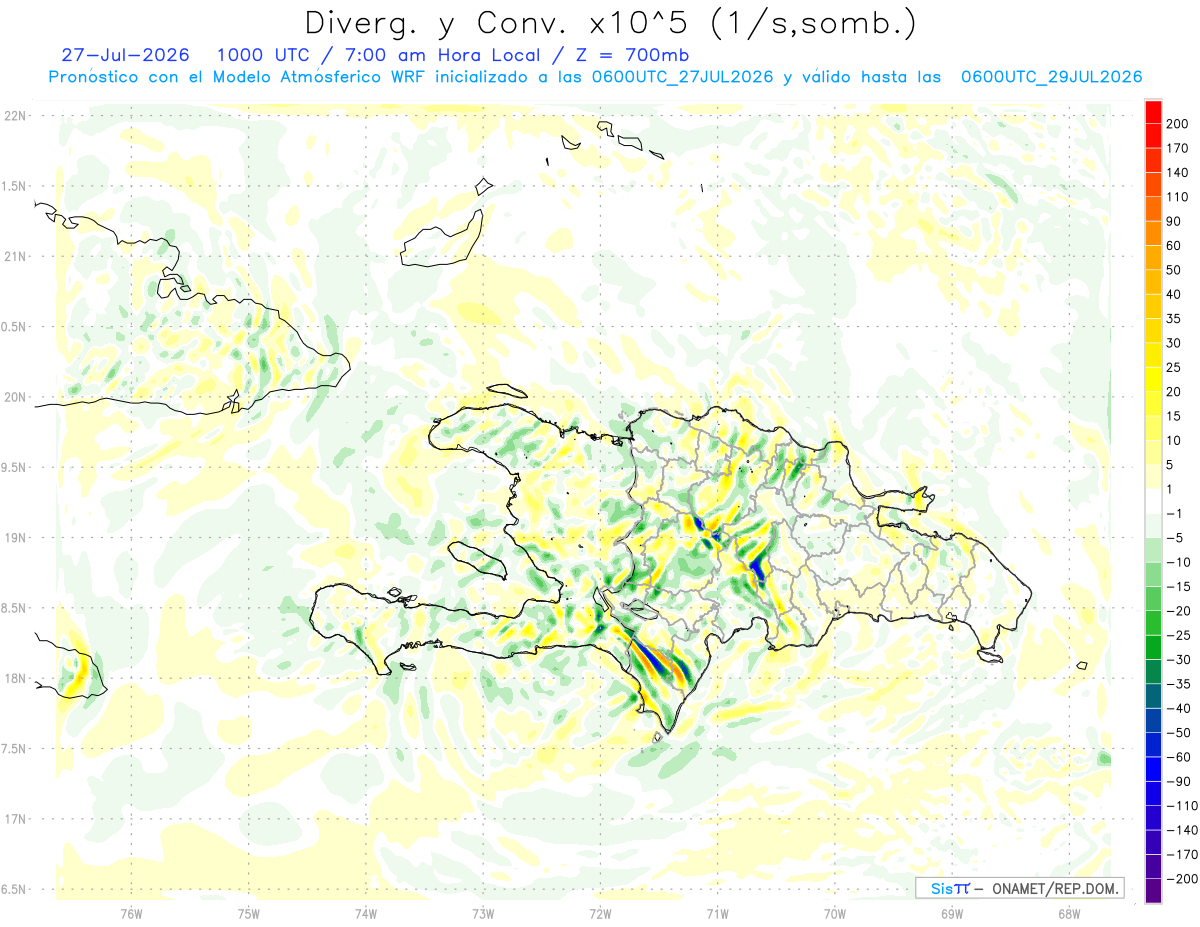Click the '8.5N' latitude label

pos(14,608)
